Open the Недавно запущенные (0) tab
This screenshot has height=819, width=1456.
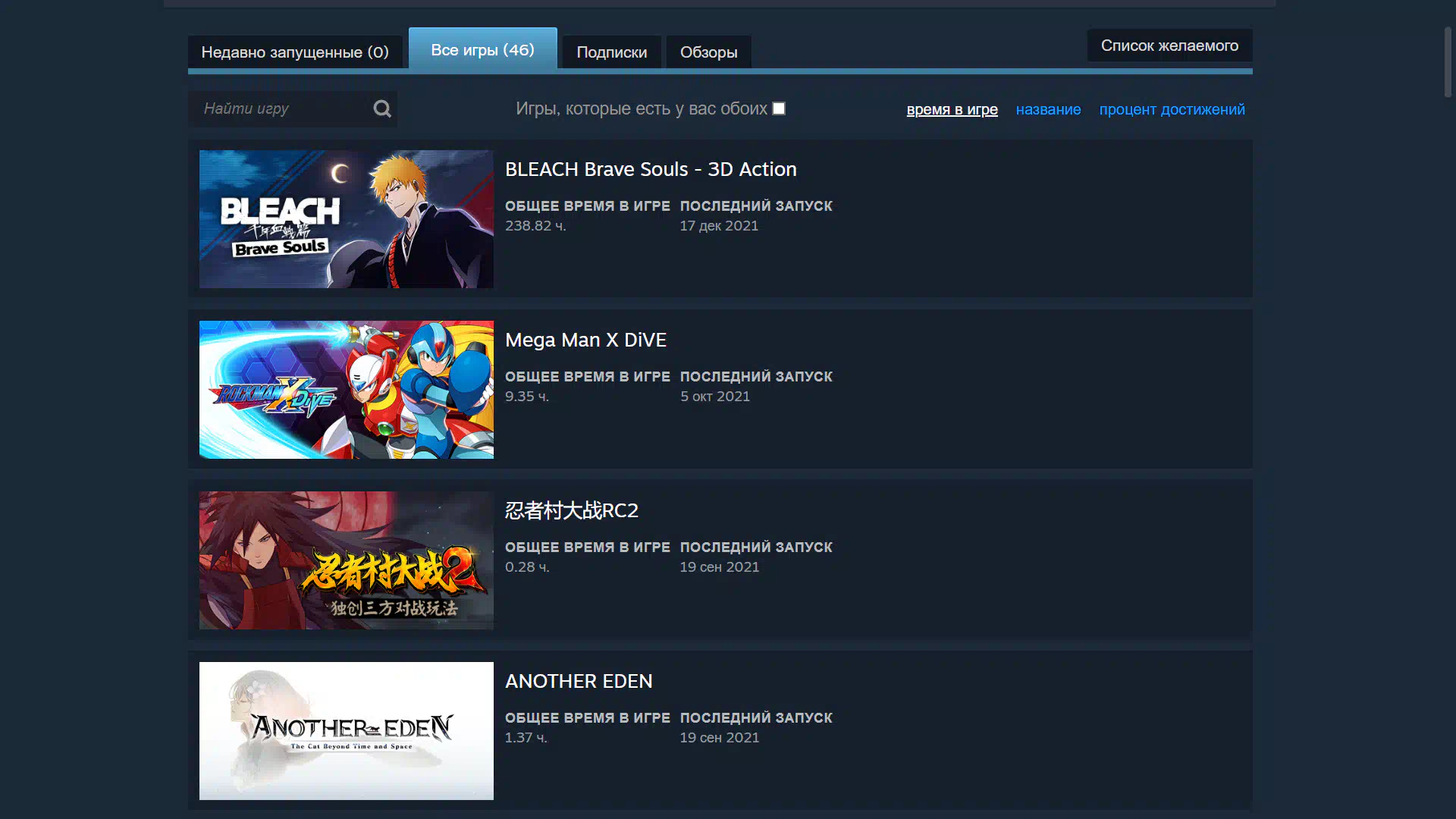(295, 52)
